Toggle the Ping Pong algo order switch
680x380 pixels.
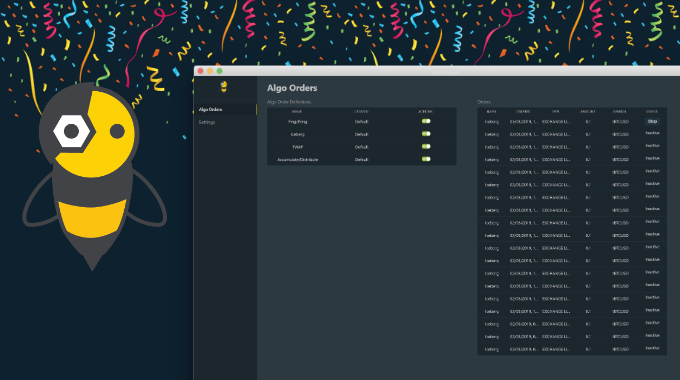point(426,121)
